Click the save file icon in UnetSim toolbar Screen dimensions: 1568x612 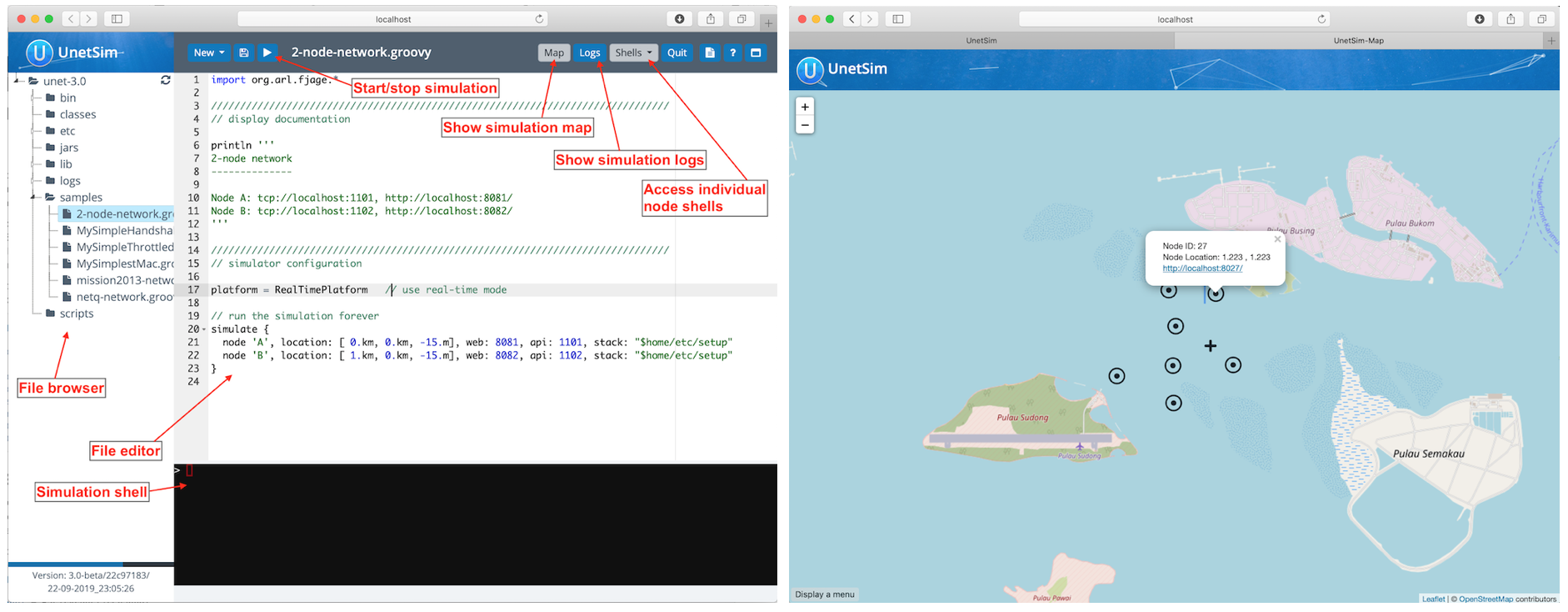[243, 53]
